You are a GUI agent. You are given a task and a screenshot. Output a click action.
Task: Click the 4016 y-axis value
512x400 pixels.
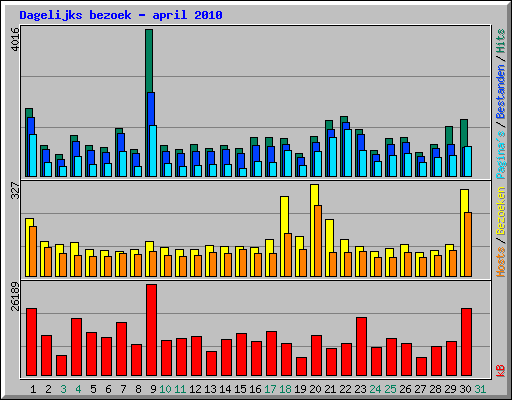(x=15, y=39)
